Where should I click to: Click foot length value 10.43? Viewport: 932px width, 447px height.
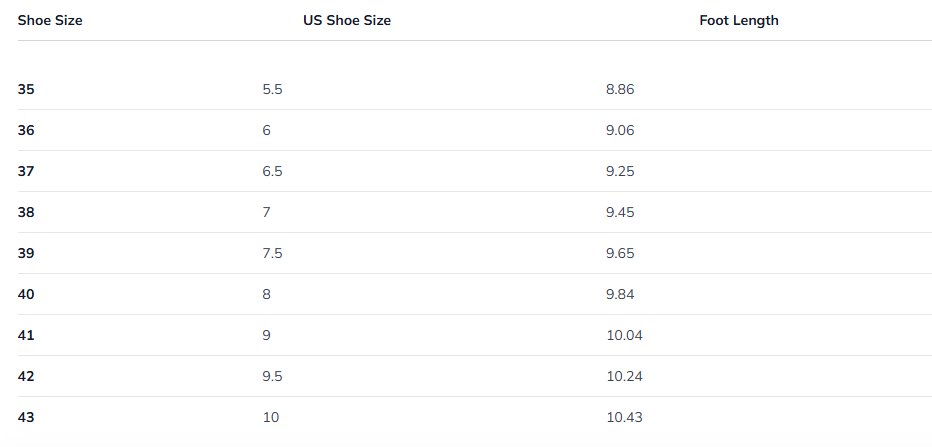624,417
